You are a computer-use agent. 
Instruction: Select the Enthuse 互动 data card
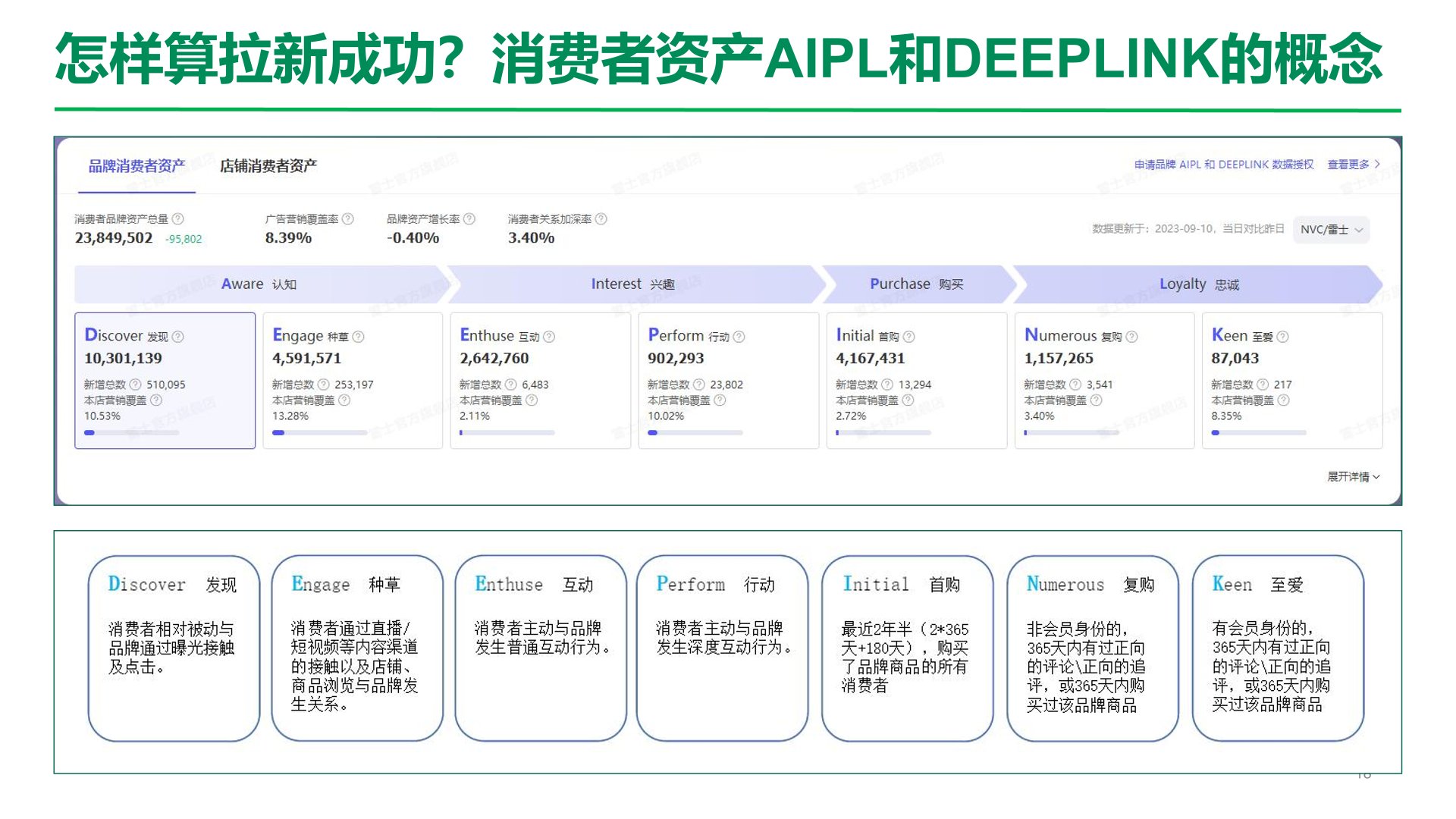pos(540,381)
